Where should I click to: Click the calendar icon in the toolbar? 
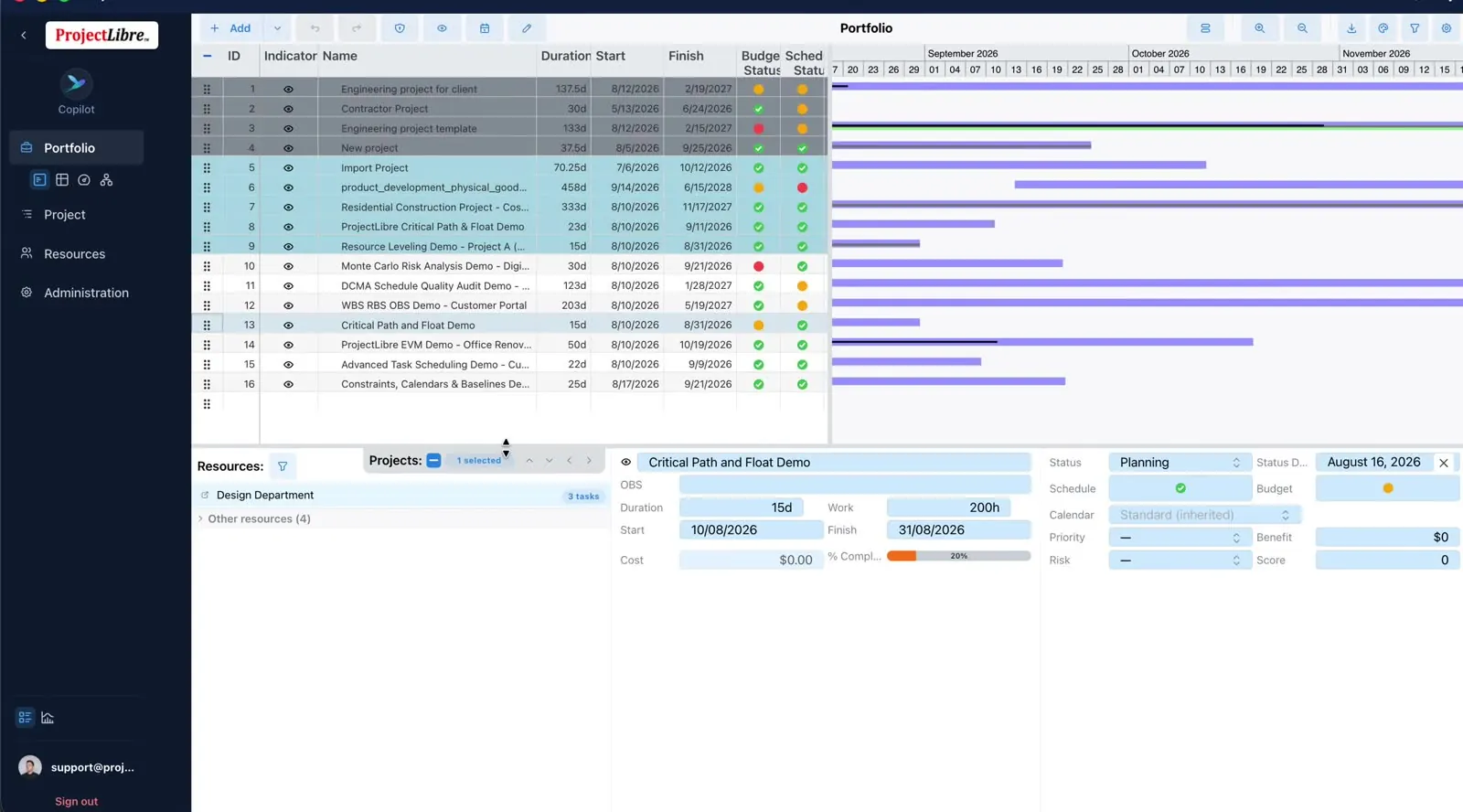click(x=485, y=28)
